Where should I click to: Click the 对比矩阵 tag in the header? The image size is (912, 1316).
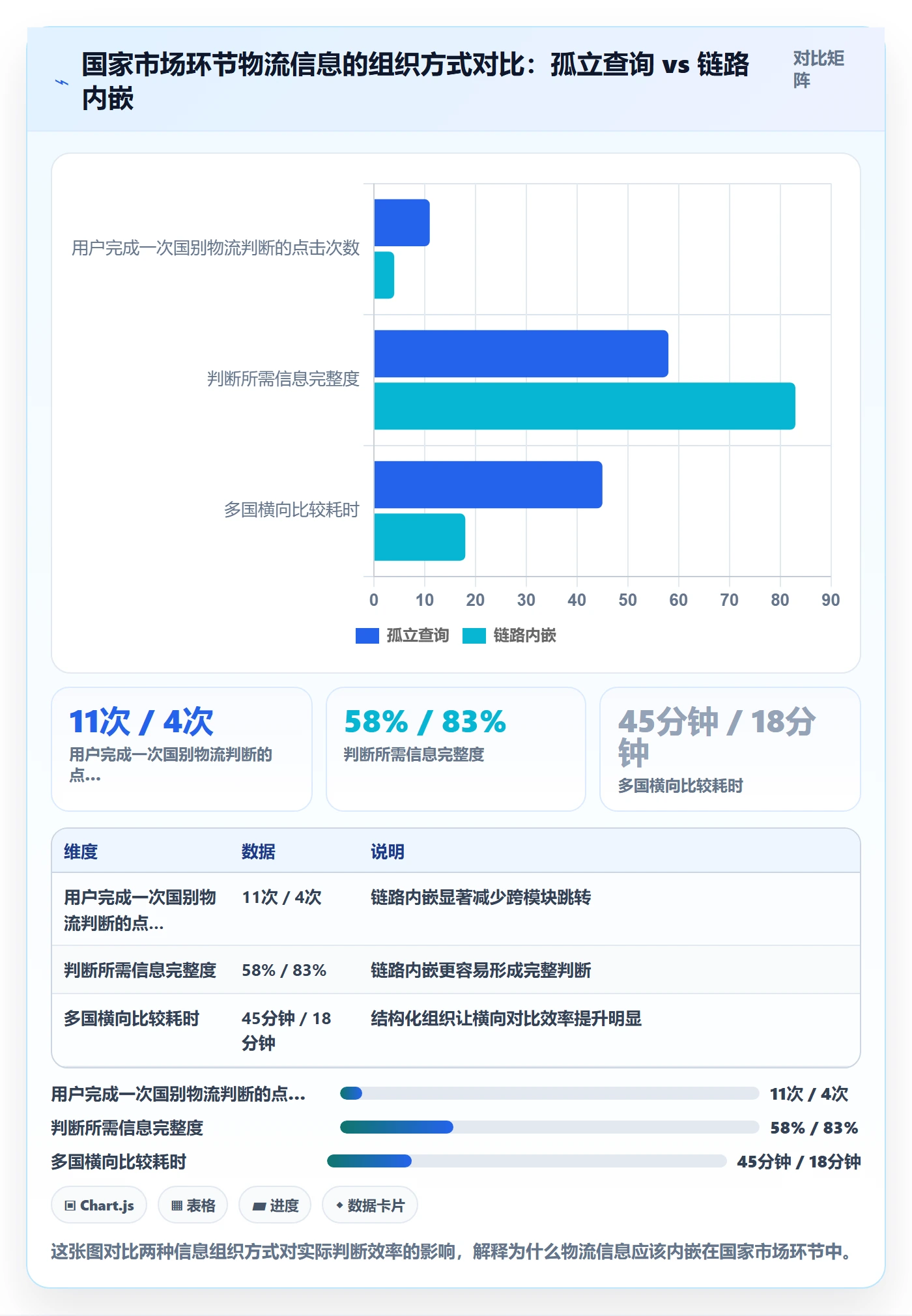(819, 69)
